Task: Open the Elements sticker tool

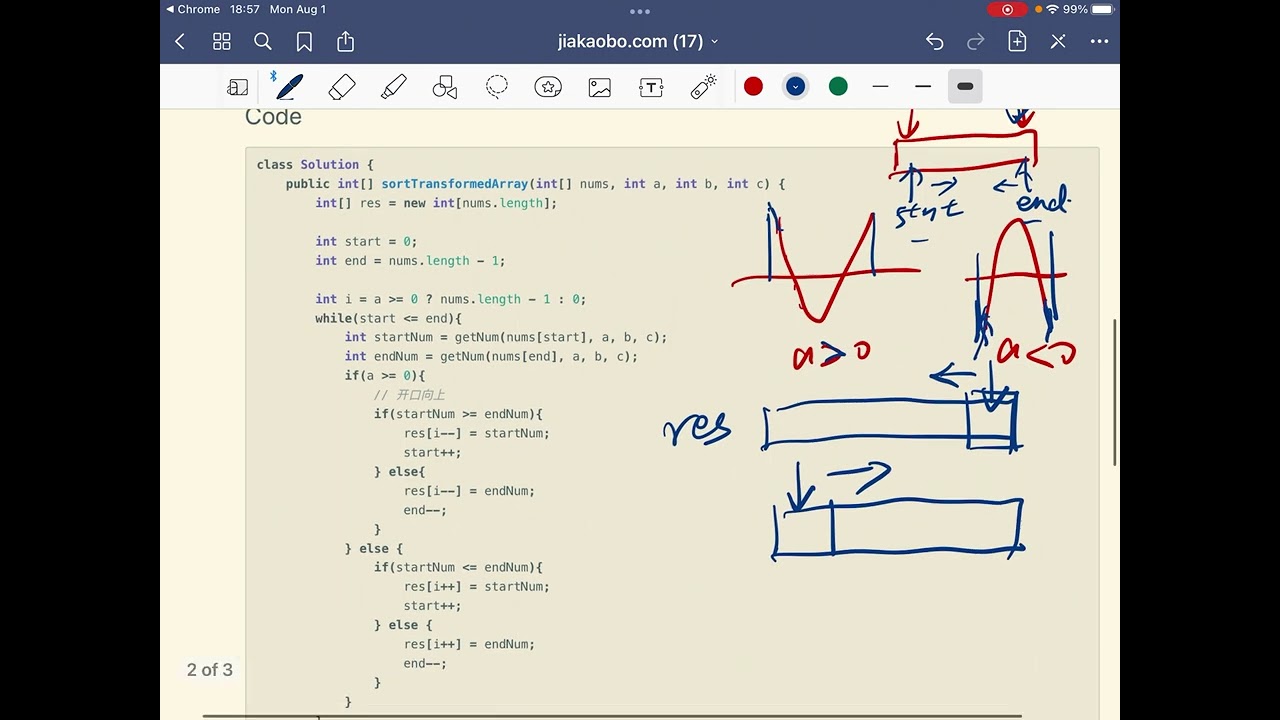Action: (548, 87)
